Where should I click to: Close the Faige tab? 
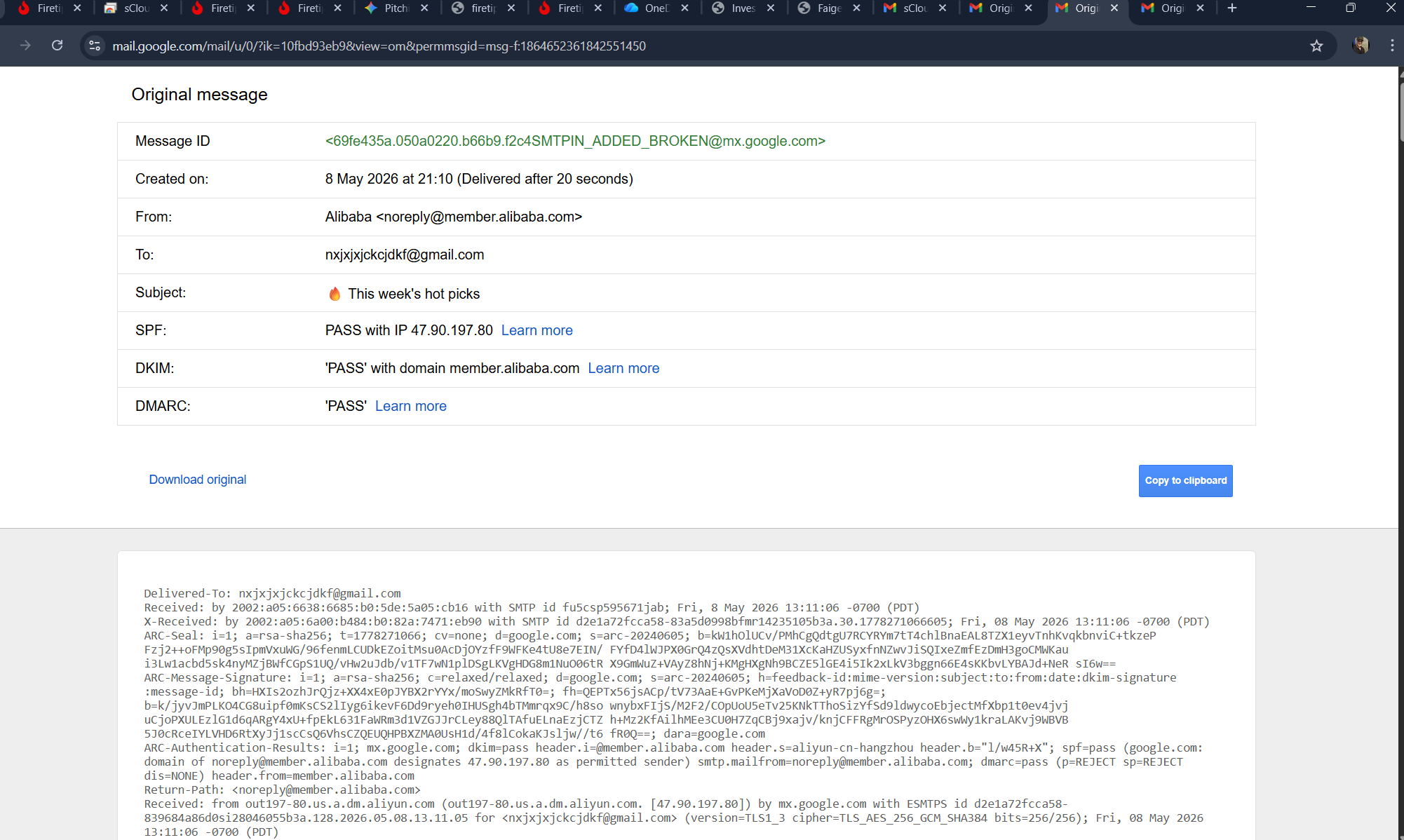pyautogui.click(x=856, y=8)
